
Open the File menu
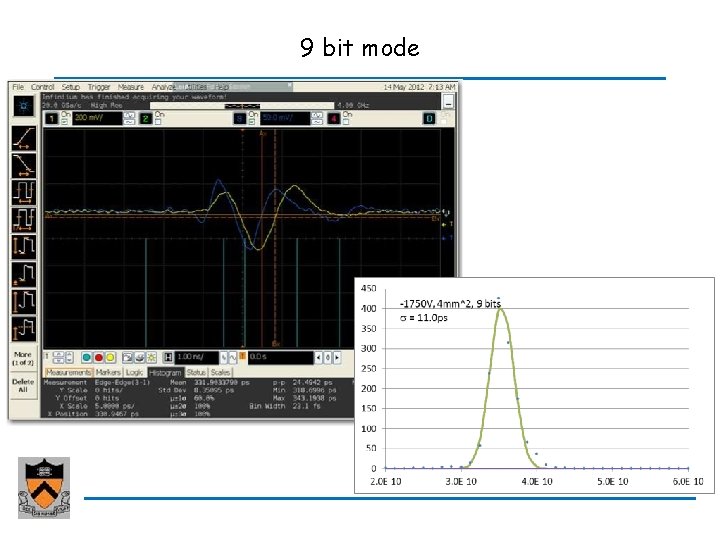click(x=18, y=87)
